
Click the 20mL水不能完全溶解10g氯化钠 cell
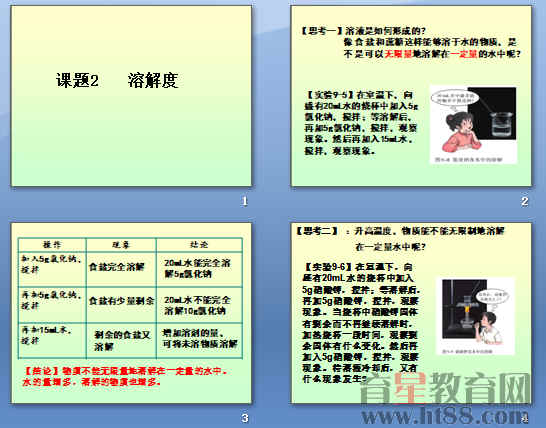pyautogui.click(x=199, y=305)
